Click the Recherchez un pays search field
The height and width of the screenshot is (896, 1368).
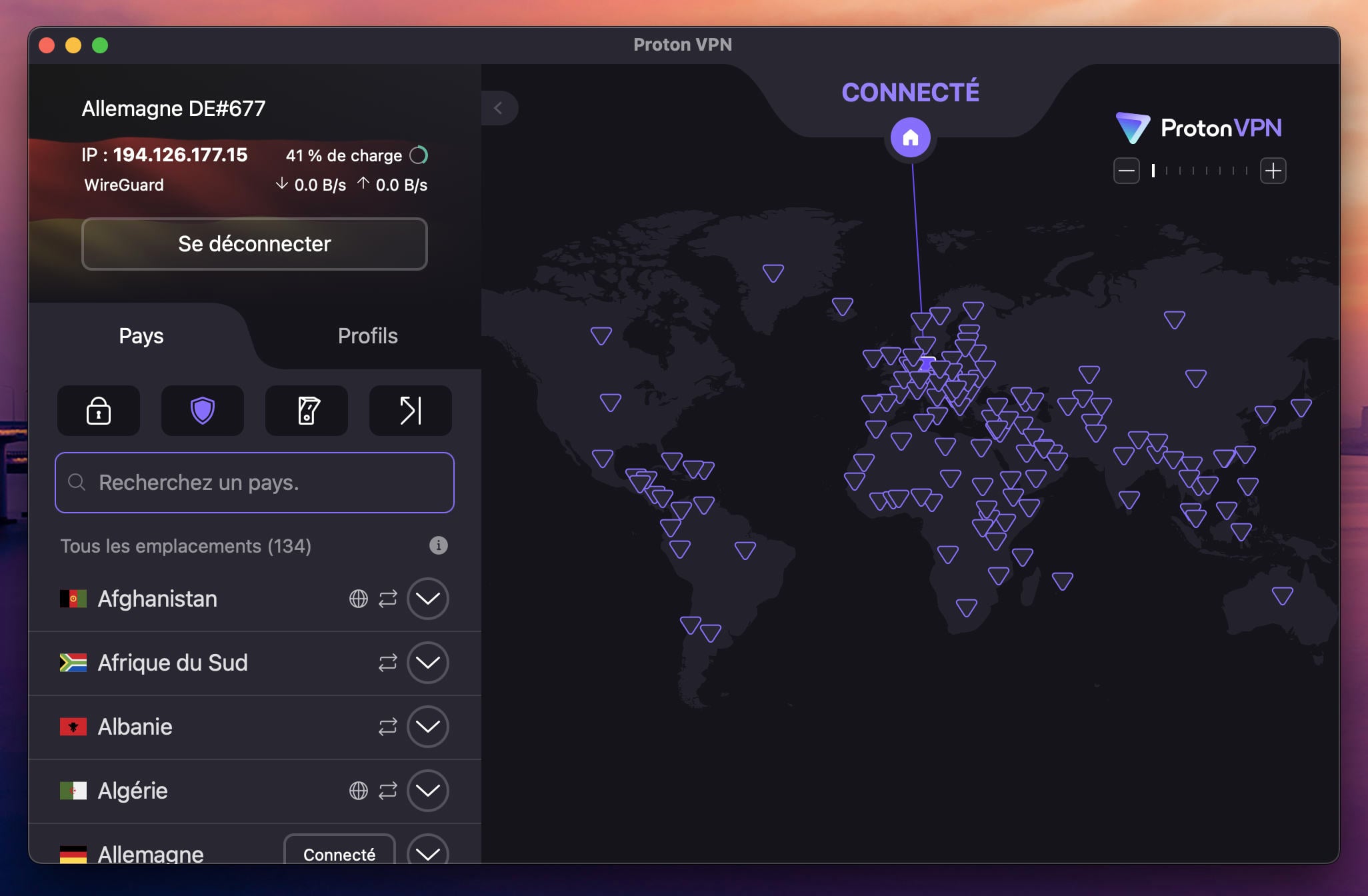(x=253, y=483)
